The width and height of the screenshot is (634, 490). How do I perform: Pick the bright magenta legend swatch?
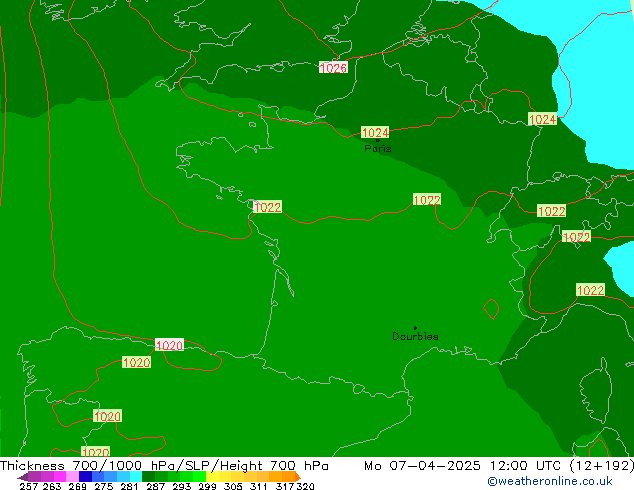pos(60,476)
